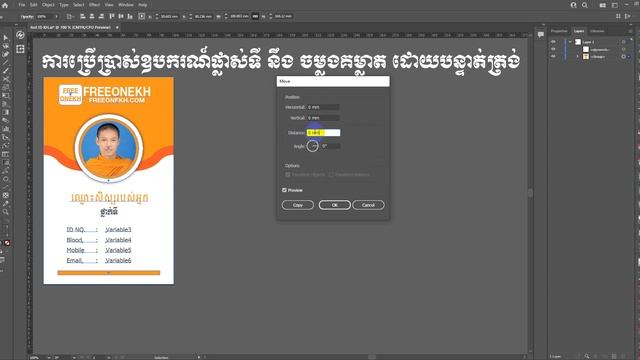Click the horizontal align right icon in control bar

click(x=101, y=16)
